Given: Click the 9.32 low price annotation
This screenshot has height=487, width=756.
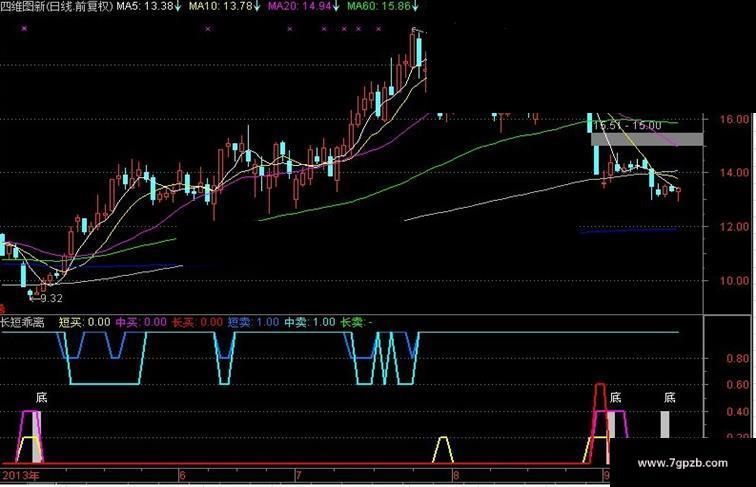Looking at the screenshot, I should point(51,298).
